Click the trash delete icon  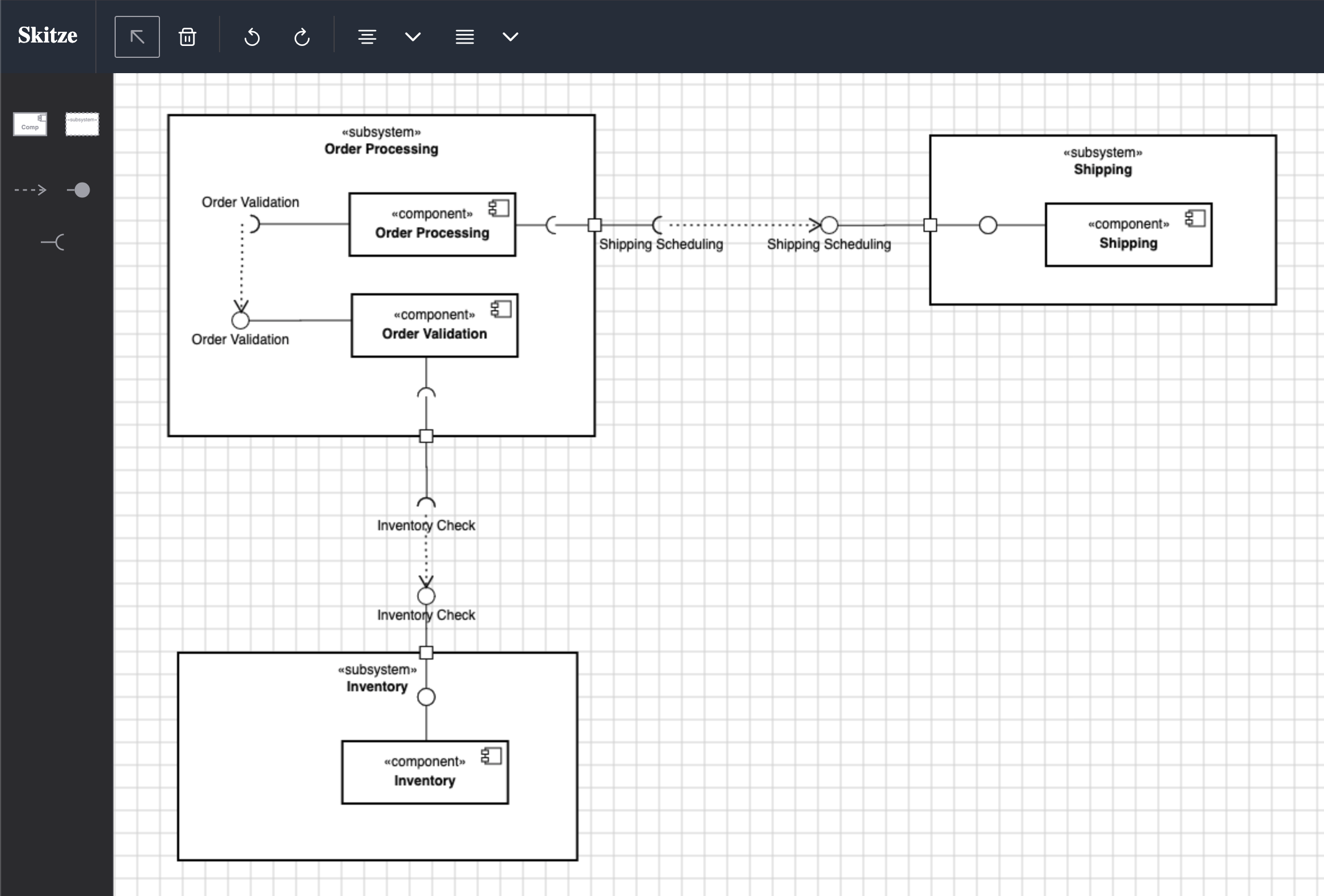tap(187, 37)
